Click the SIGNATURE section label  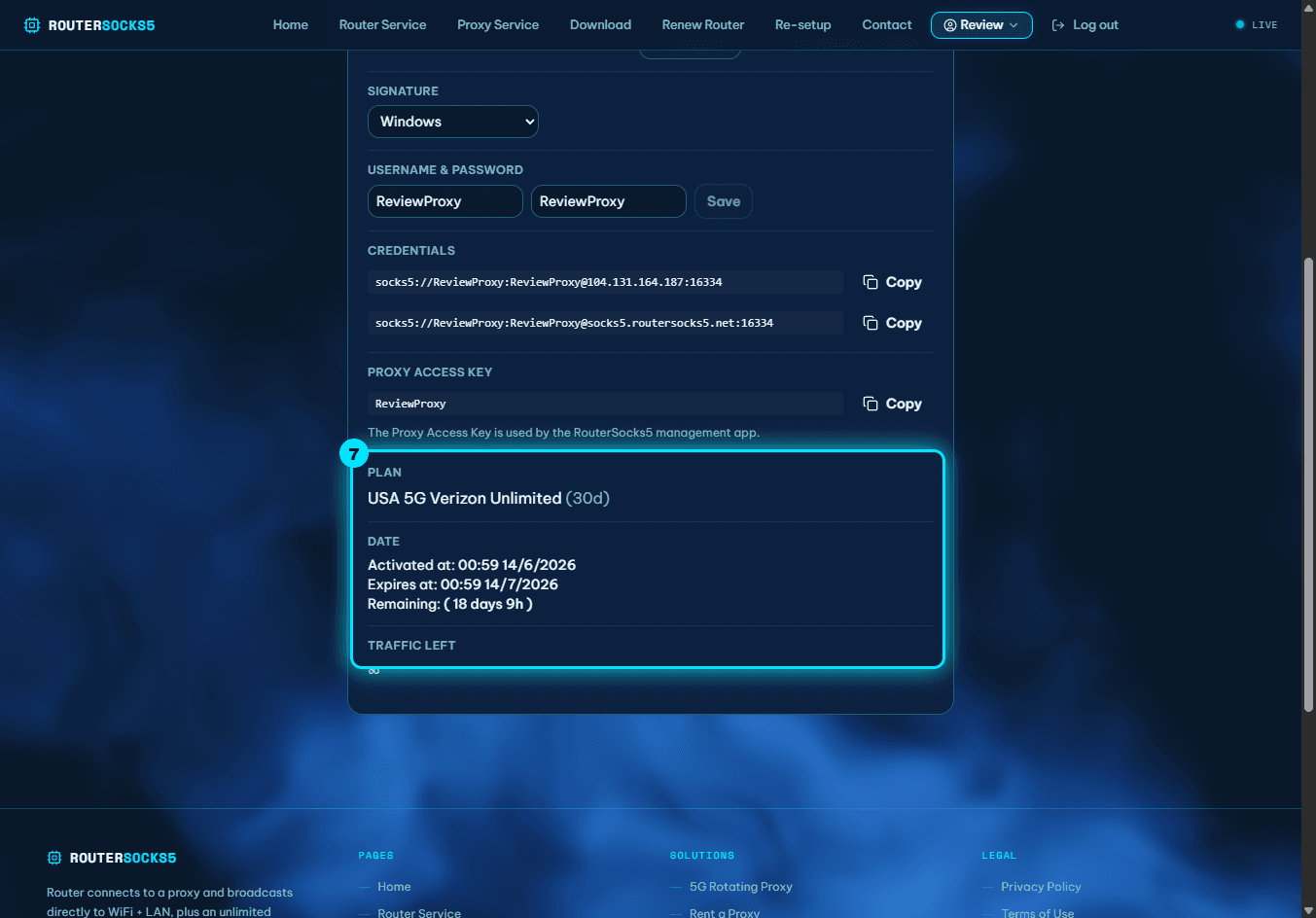[x=403, y=91]
